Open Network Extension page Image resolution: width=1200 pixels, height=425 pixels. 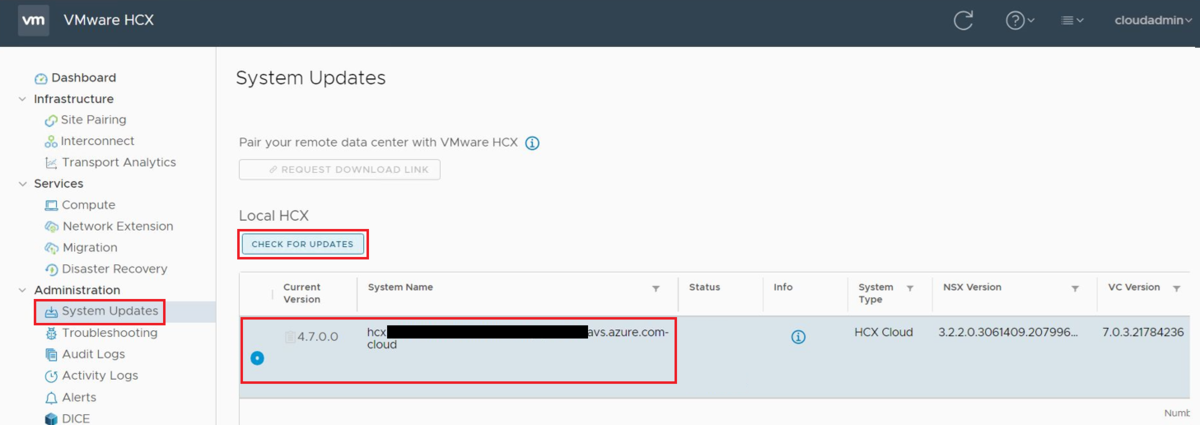point(118,226)
